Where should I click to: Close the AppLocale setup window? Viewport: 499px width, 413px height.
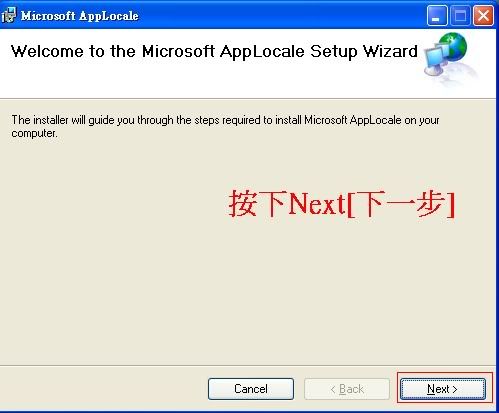tap(483, 15)
